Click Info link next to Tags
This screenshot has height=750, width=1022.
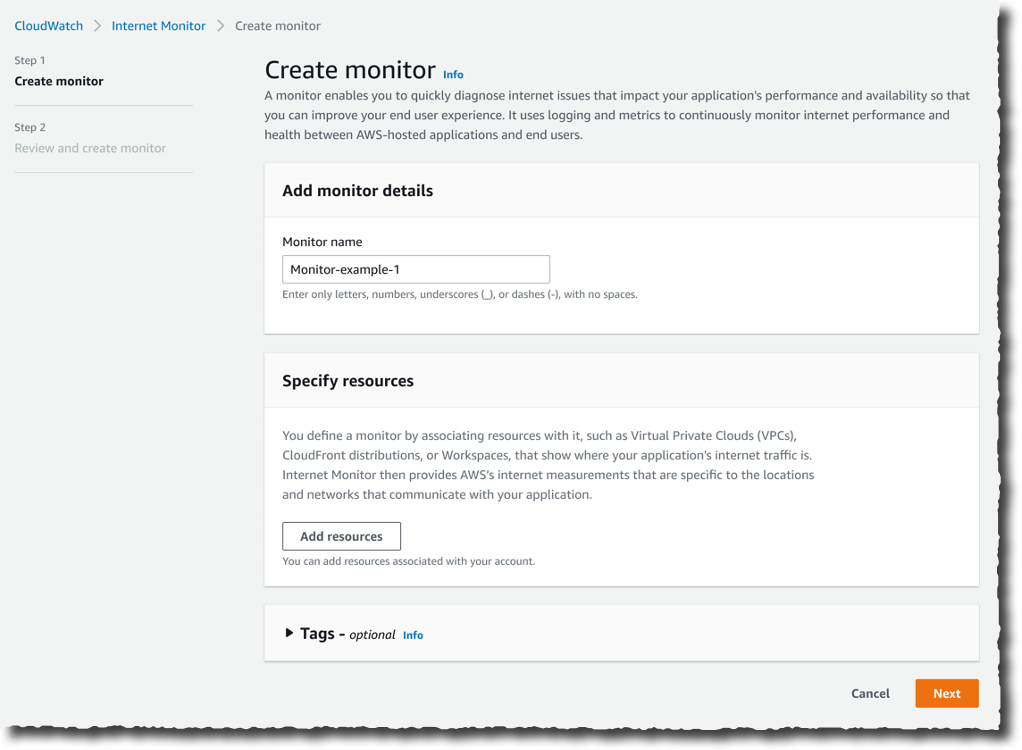coord(413,635)
